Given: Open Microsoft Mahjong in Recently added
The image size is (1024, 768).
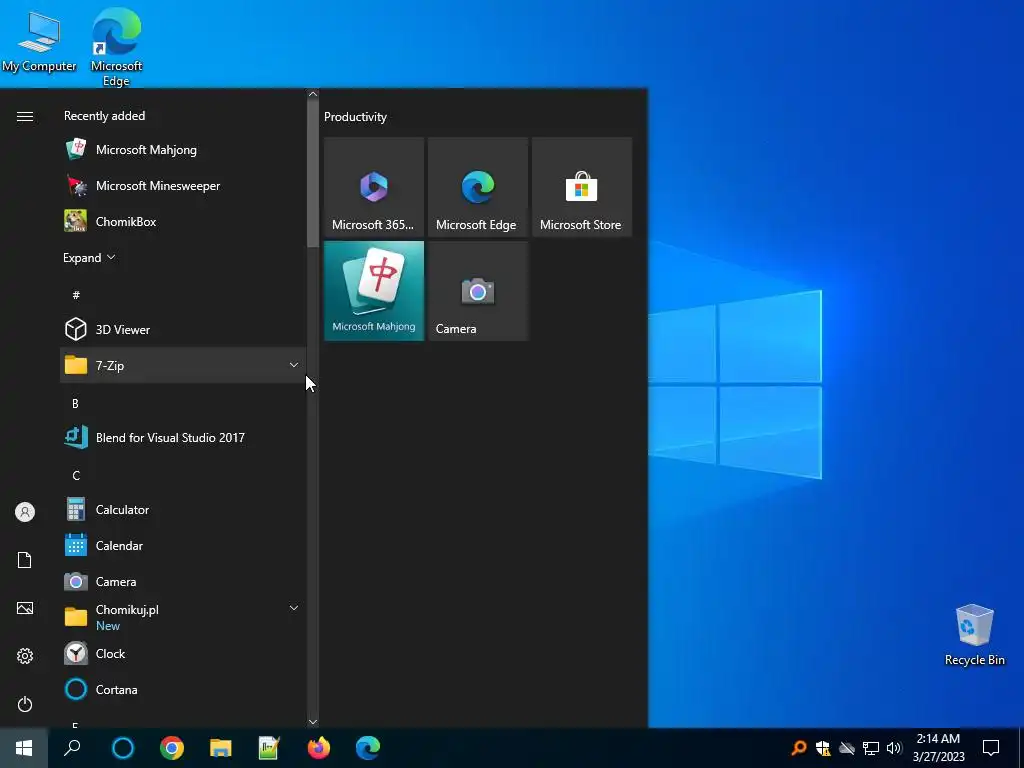Looking at the screenshot, I should click(x=183, y=150).
